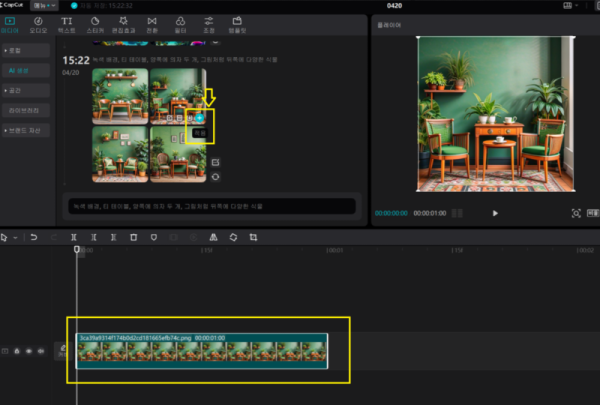The height and width of the screenshot is (405, 600).
Task: Open the Effects (편집효과) panel icon
Action: tap(124, 23)
